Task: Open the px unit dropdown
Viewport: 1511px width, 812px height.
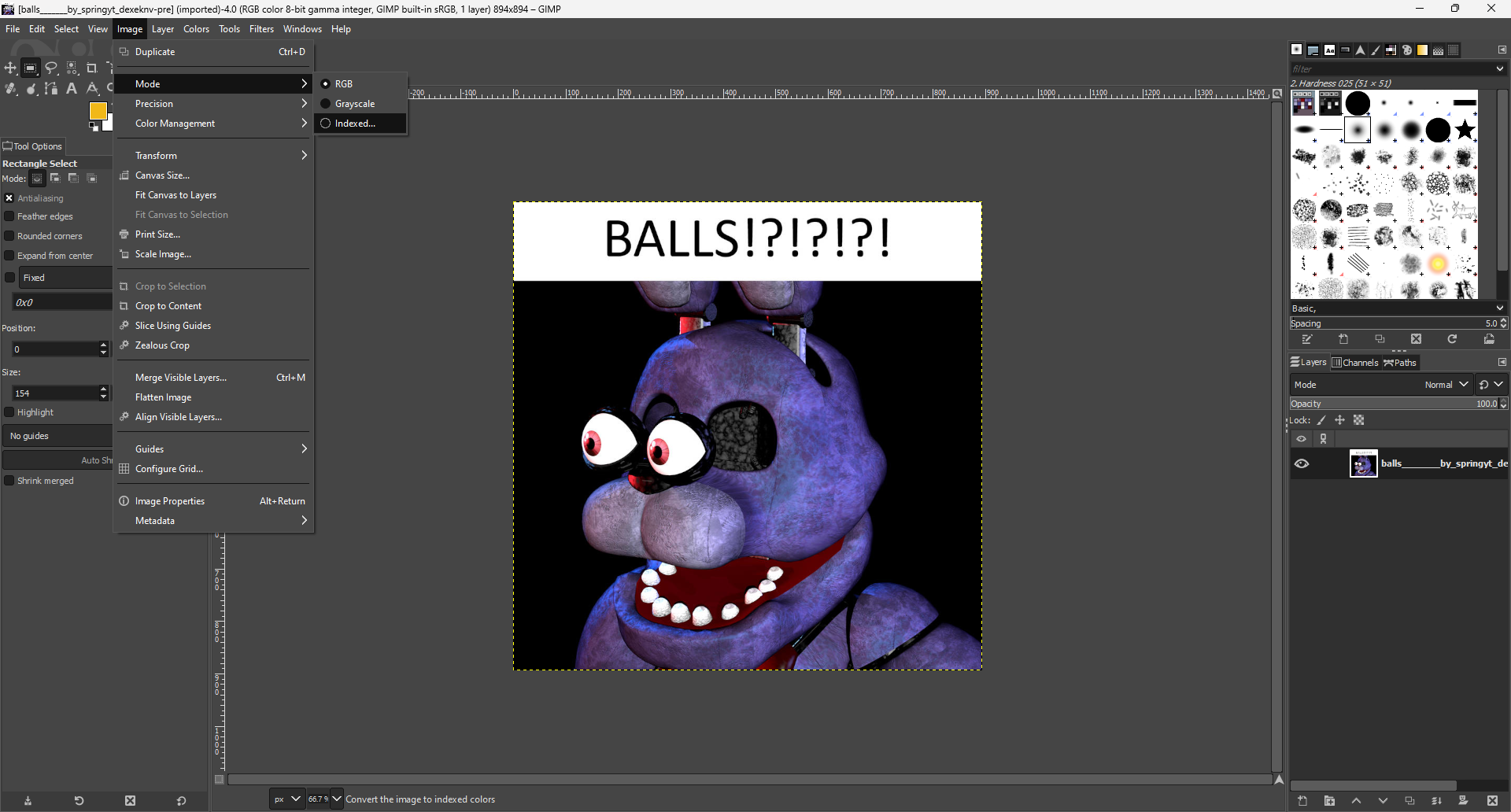Action: (286, 799)
